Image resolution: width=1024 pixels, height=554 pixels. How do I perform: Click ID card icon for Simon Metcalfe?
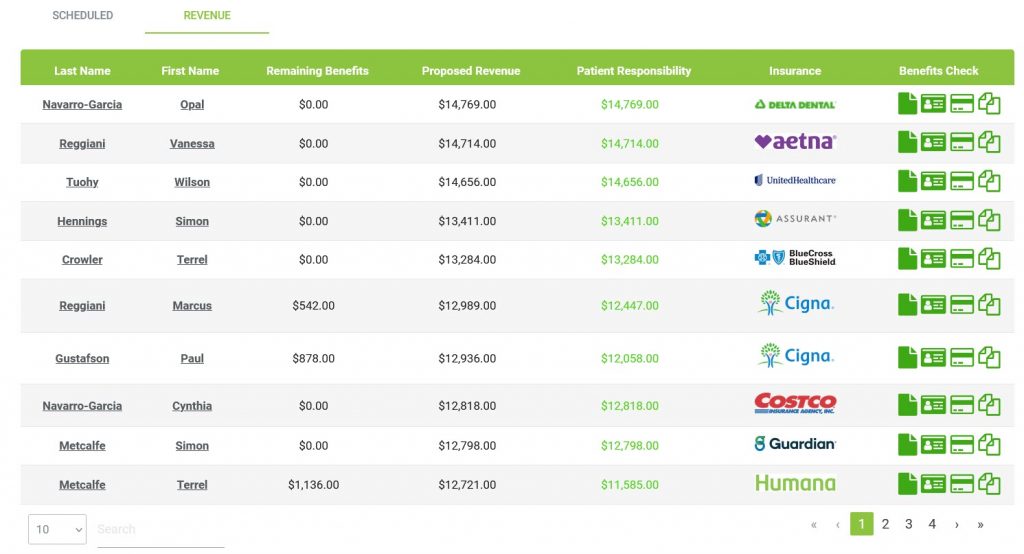pos(933,445)
